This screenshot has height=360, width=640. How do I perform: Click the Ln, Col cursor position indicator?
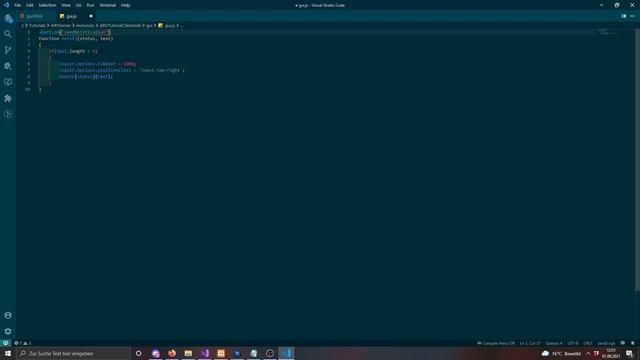click(x=530, y=343)
